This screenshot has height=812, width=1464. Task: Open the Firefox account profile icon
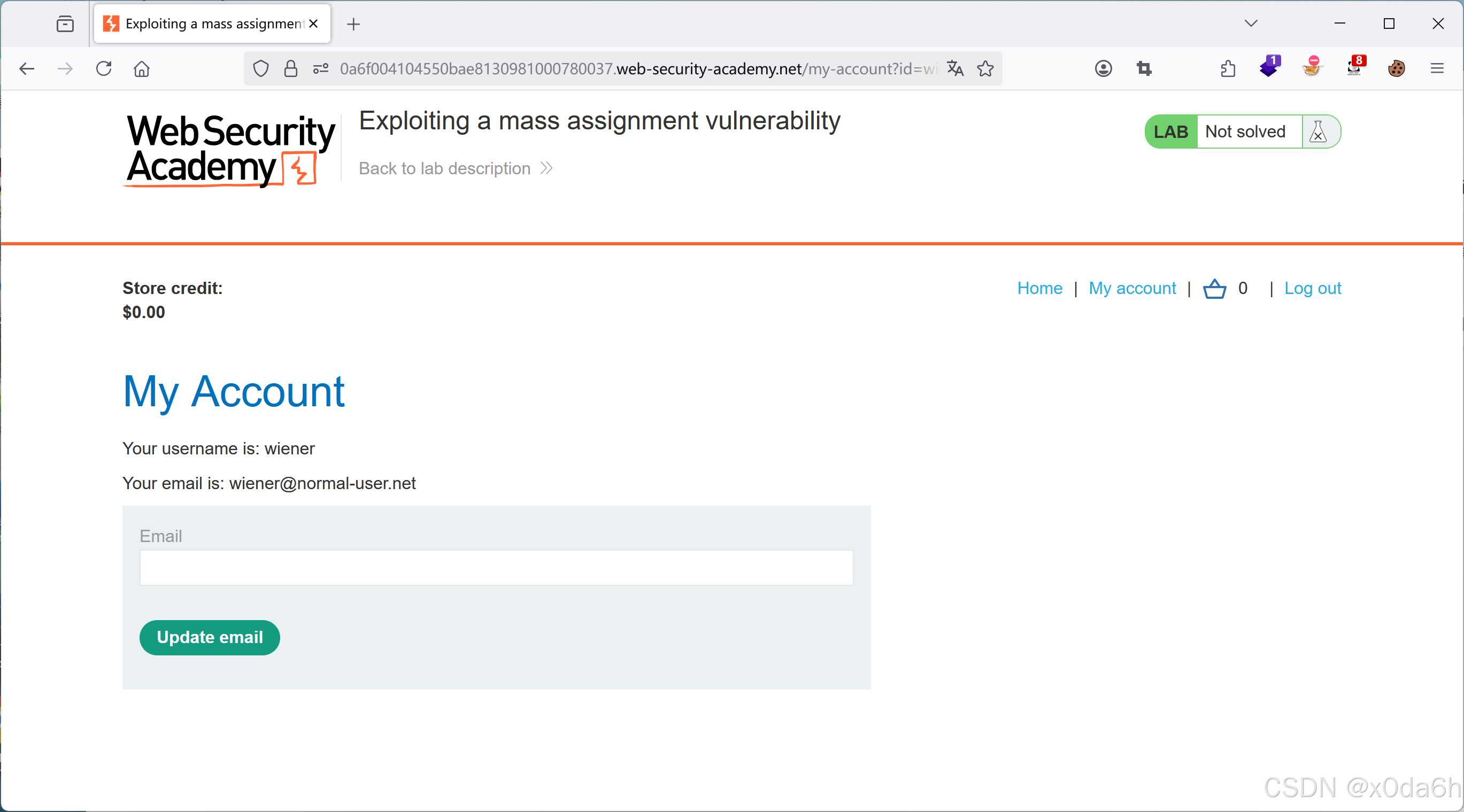pos(1103,69)
